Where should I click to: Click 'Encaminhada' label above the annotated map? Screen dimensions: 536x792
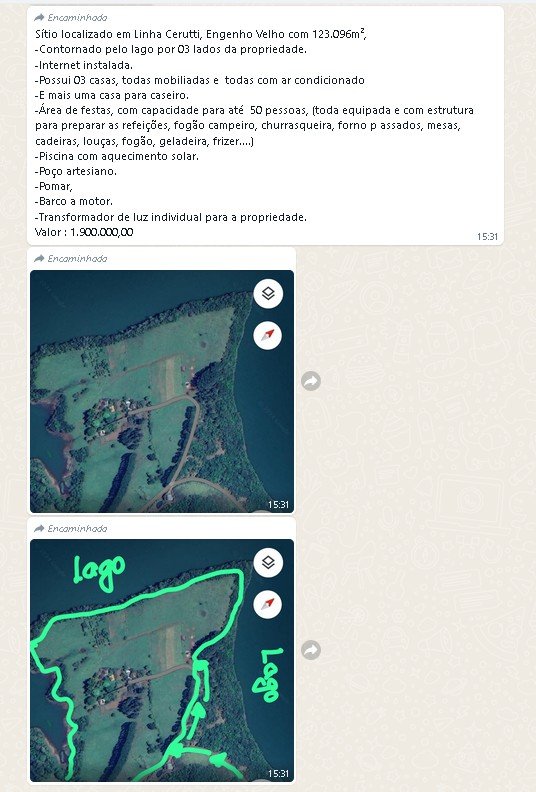pos(77,528)
